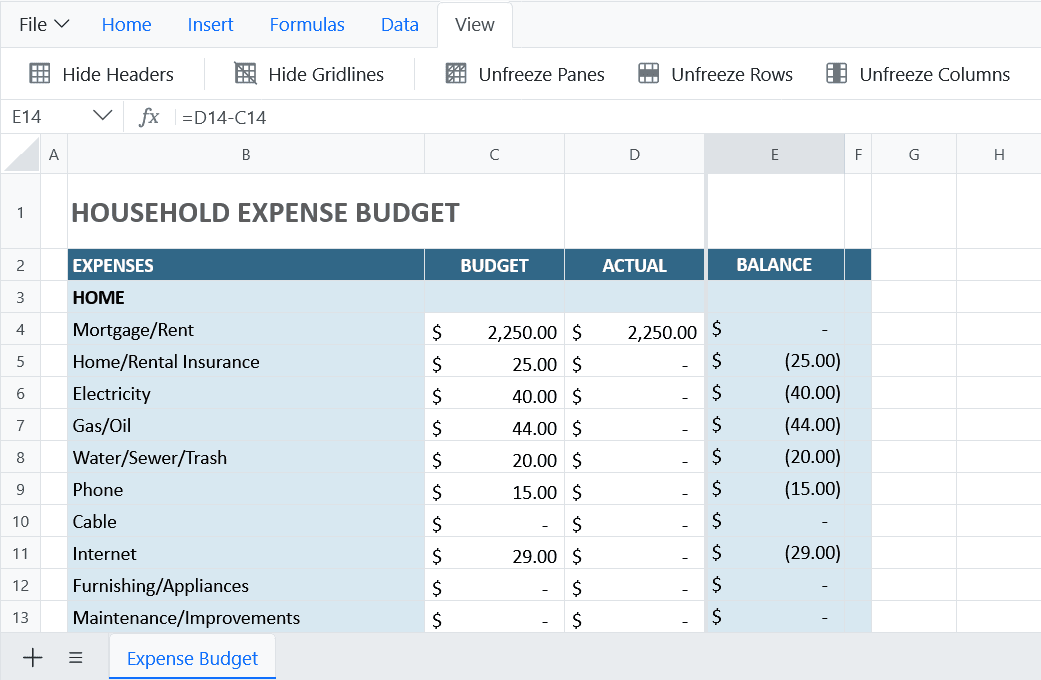Image resolution: width=1041 pixels, height=680 pixels.
Task: Select column H header
Action: click(999, 154)
